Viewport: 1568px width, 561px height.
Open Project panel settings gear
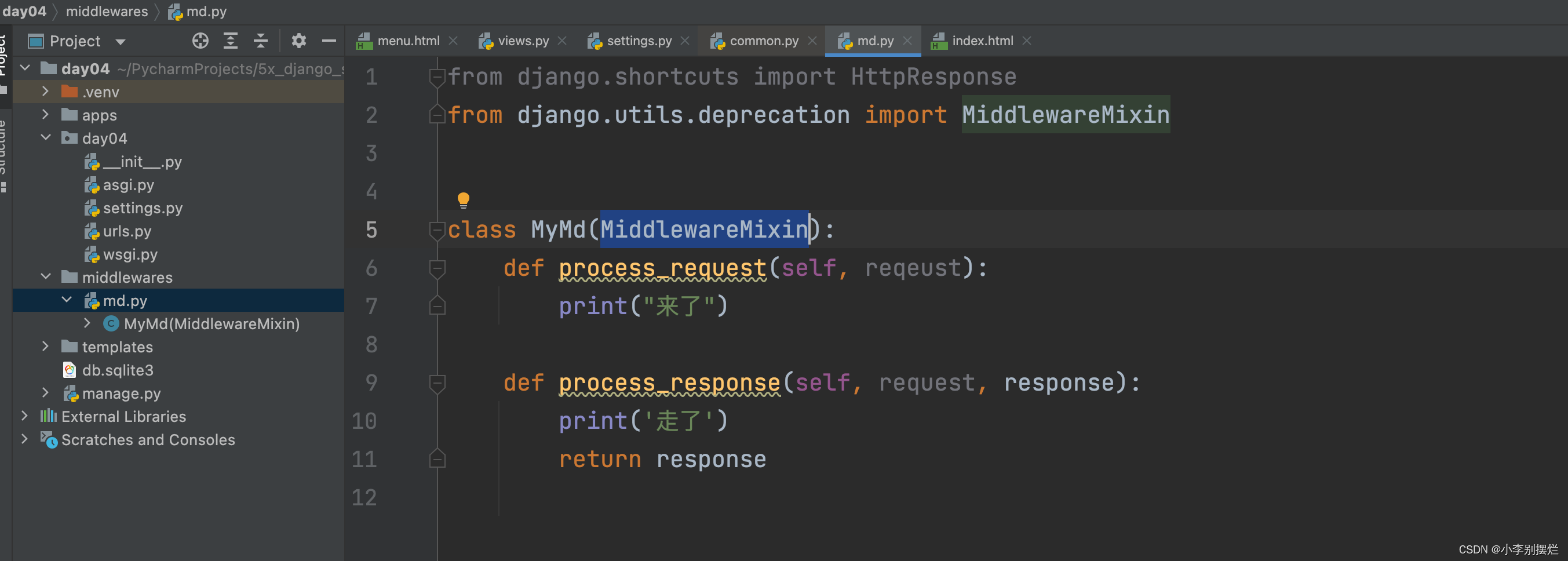tap(298, 41)
